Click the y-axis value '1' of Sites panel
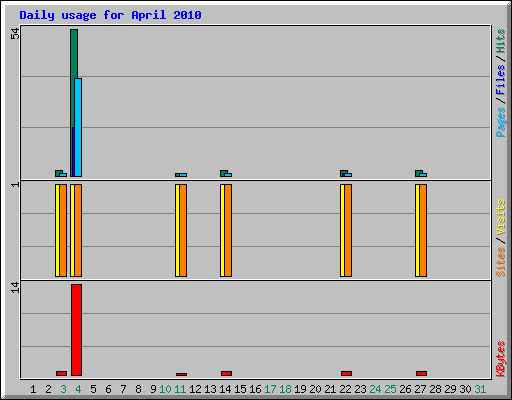The image size is (512, 400). tap(15, 184)
